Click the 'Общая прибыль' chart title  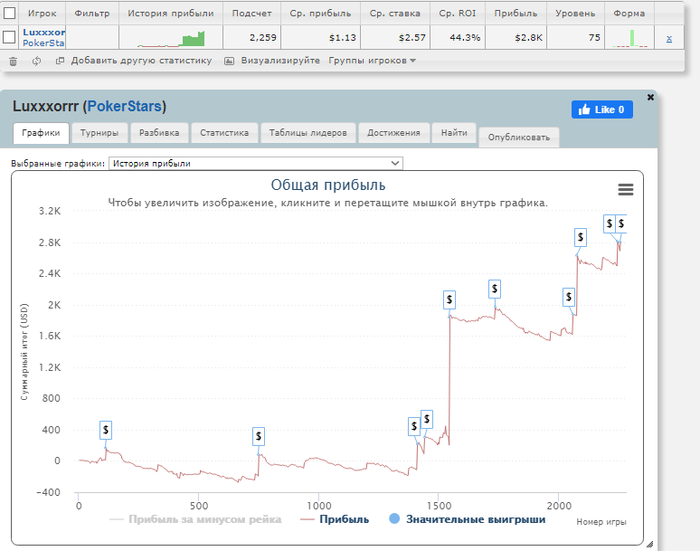click(x=328, y=185)
